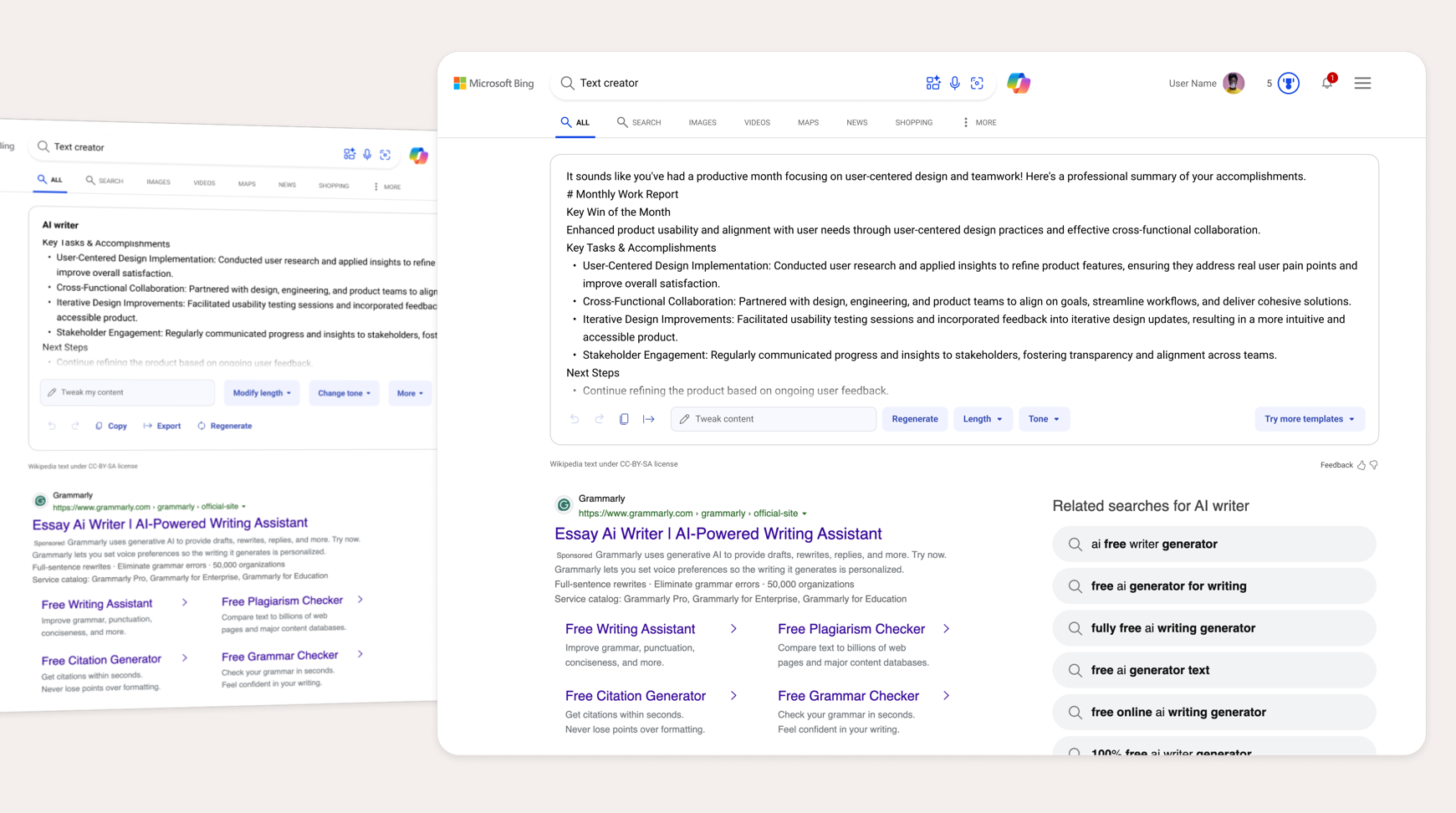Click the thumbs down feedback icon

pos(1374,465)
